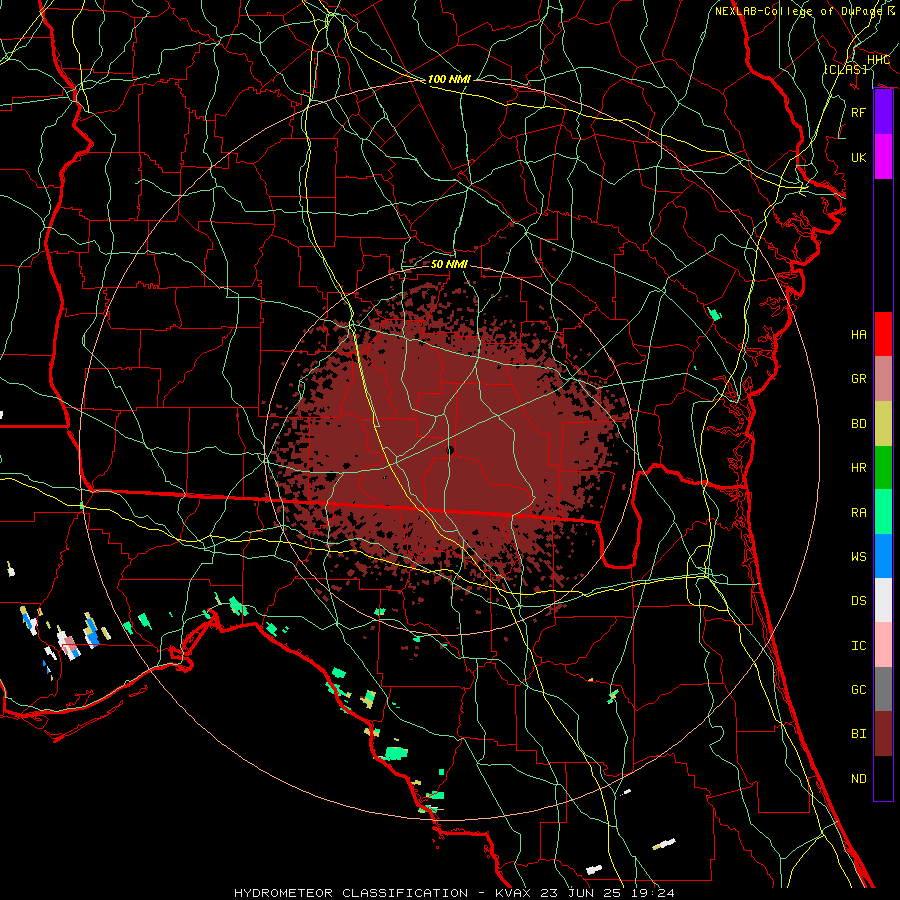Click the 'BD' legend label

tap(858, 424)
